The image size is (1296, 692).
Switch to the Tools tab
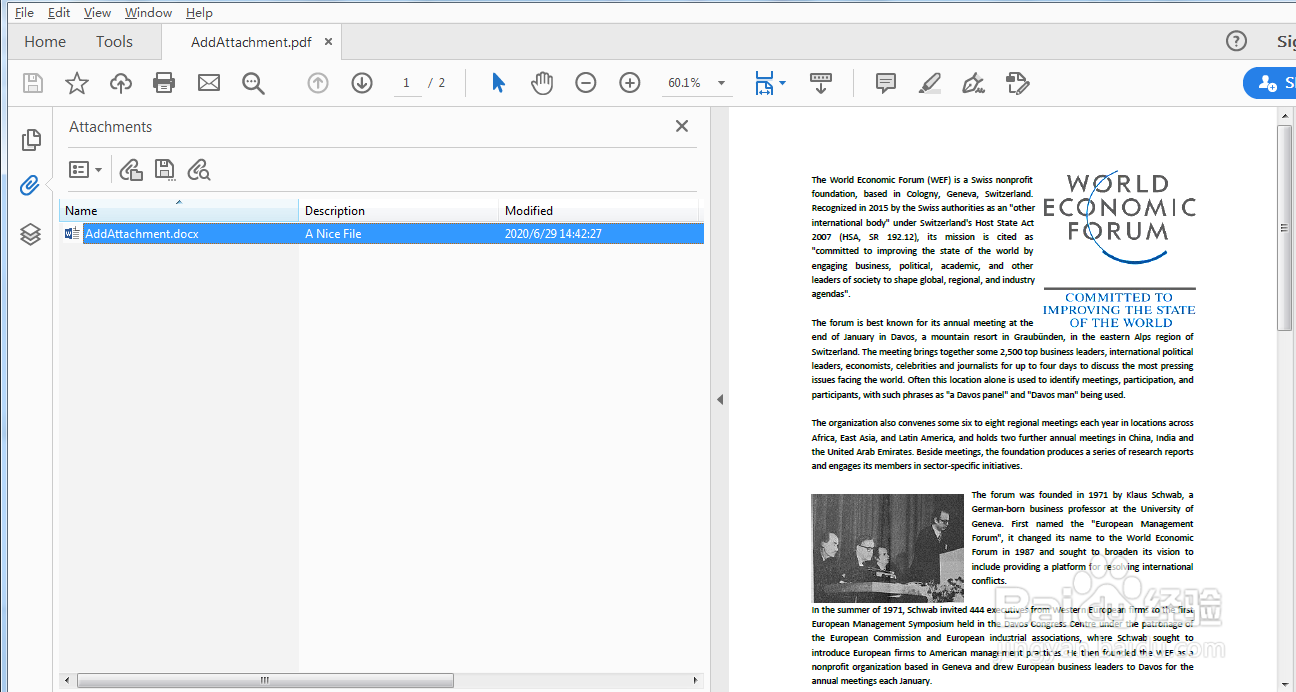114,41
